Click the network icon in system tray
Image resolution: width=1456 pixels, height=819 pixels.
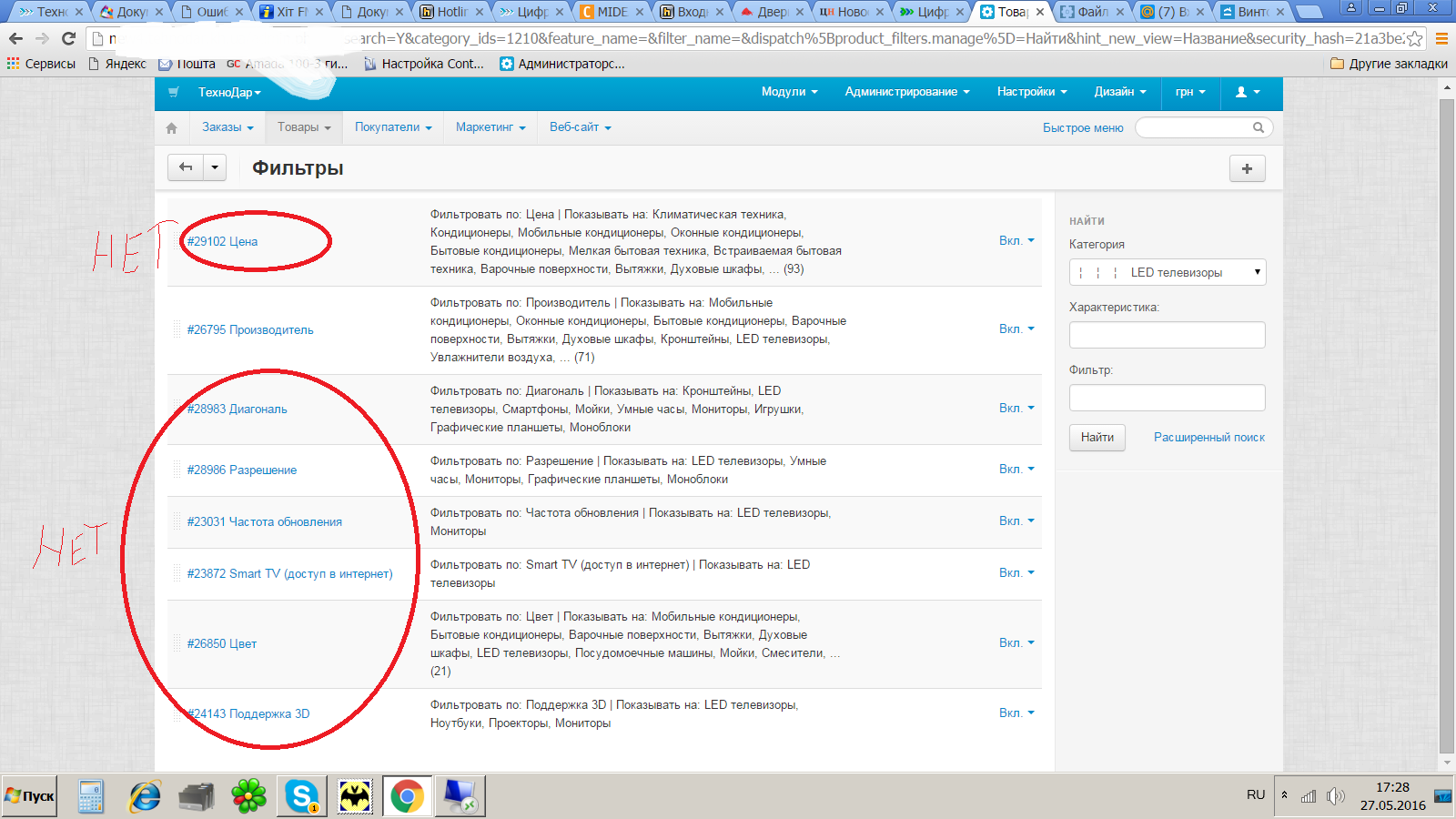click(x=1309, y=796)
